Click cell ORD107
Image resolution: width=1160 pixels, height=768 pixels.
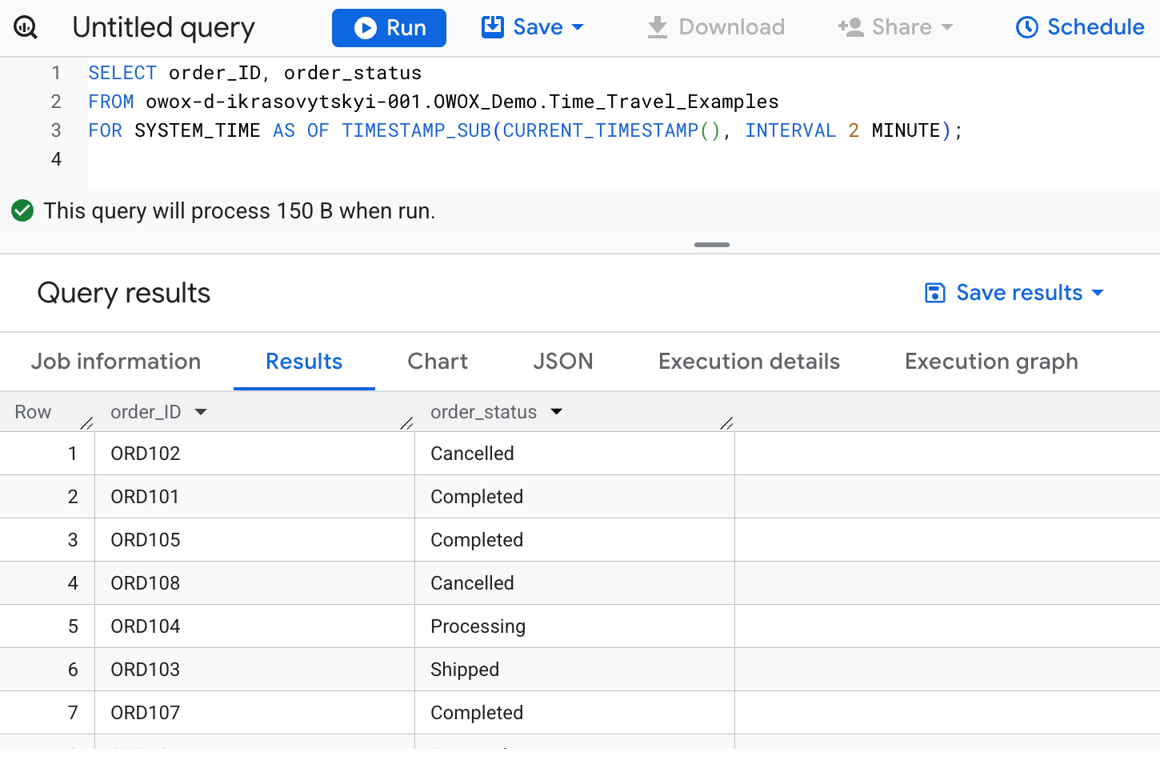pos(254,713)
